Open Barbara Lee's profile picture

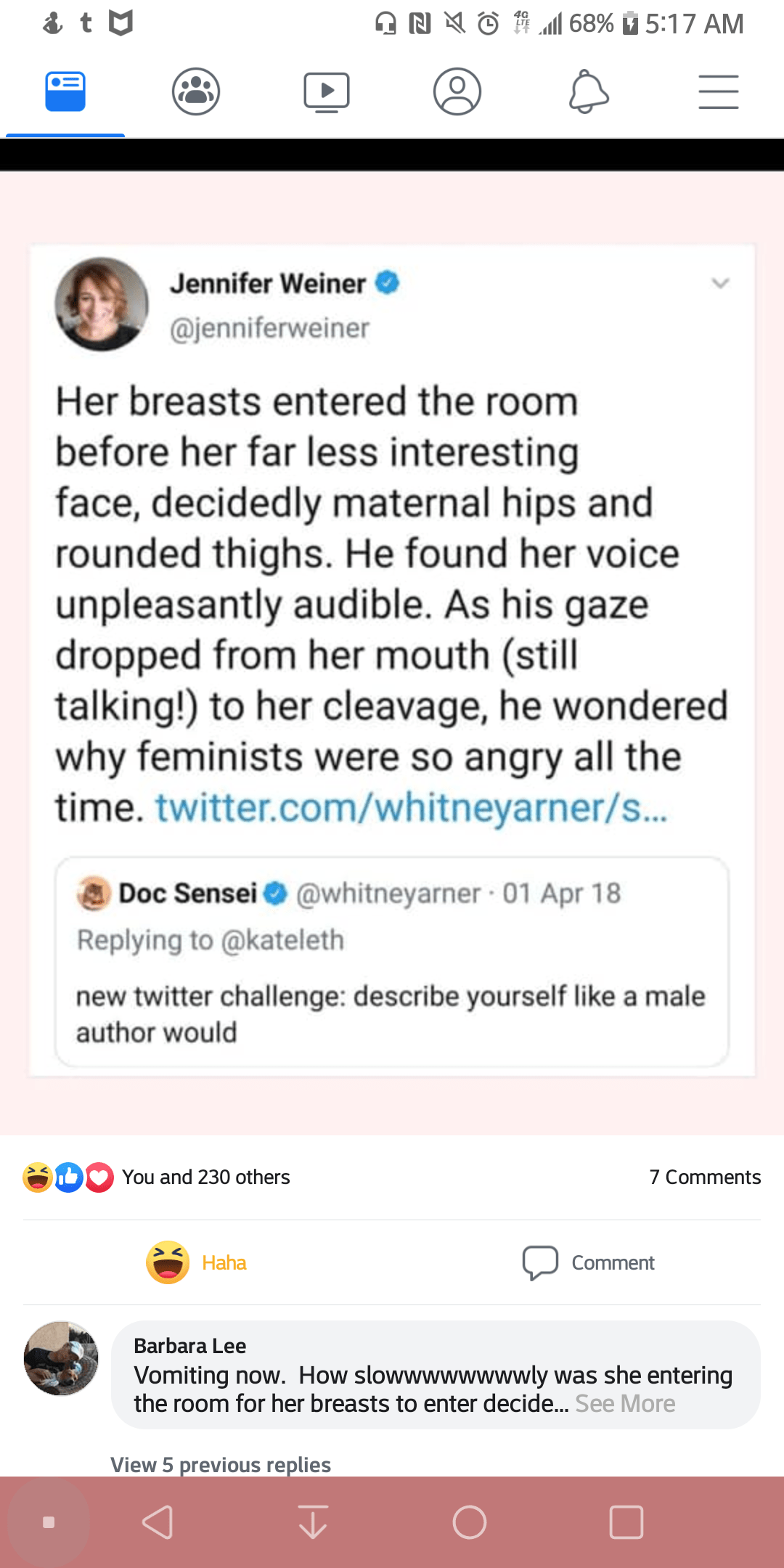pyautogui.click(x=61, y=1358)
